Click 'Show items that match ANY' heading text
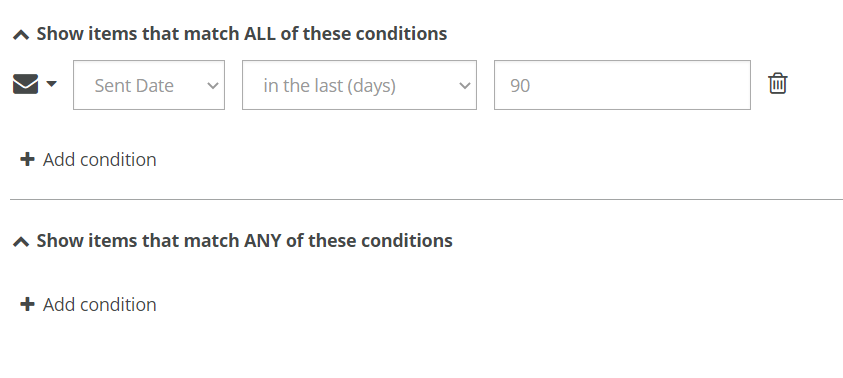843x378 pixels. (244, 240)
